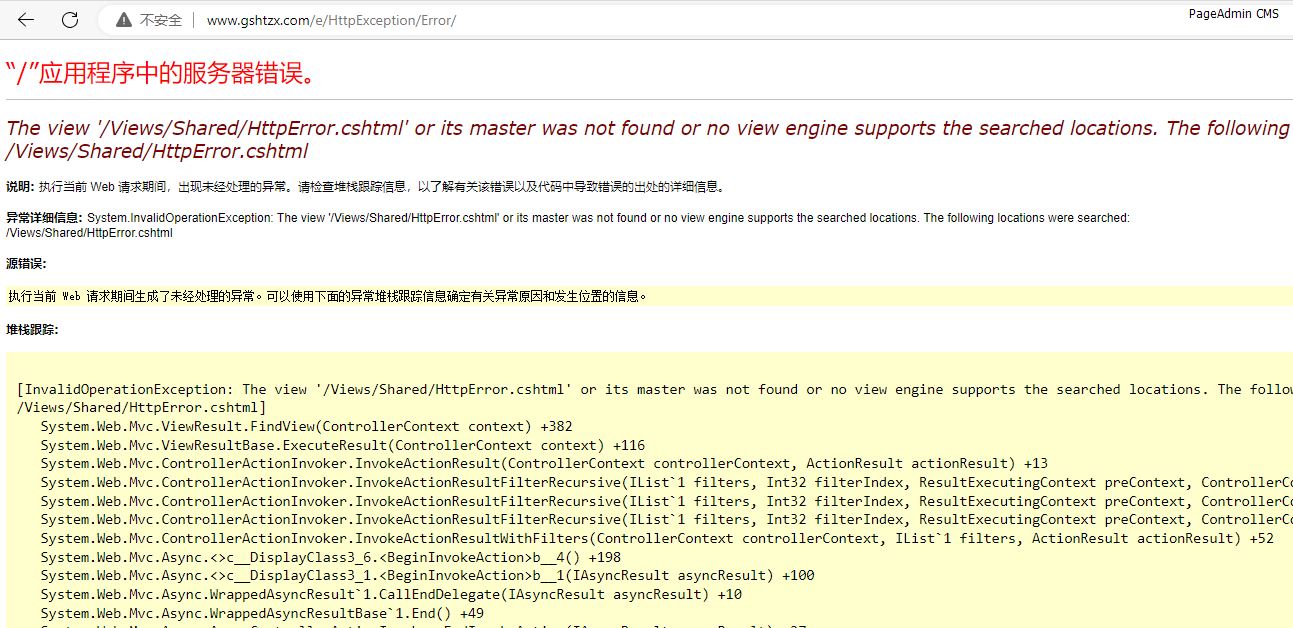Click the not-secure warning triangle icon

(x=124, y=20)
